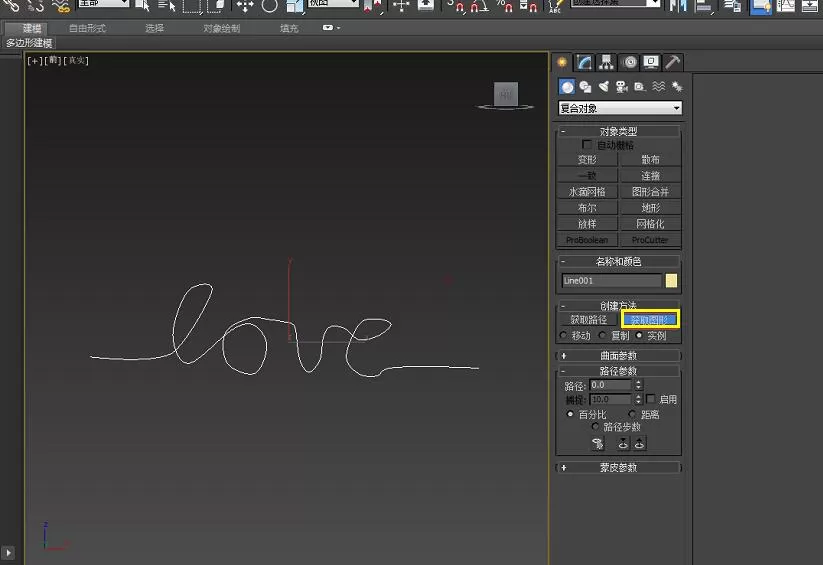Select the Cameras category icon

[622, 87]
